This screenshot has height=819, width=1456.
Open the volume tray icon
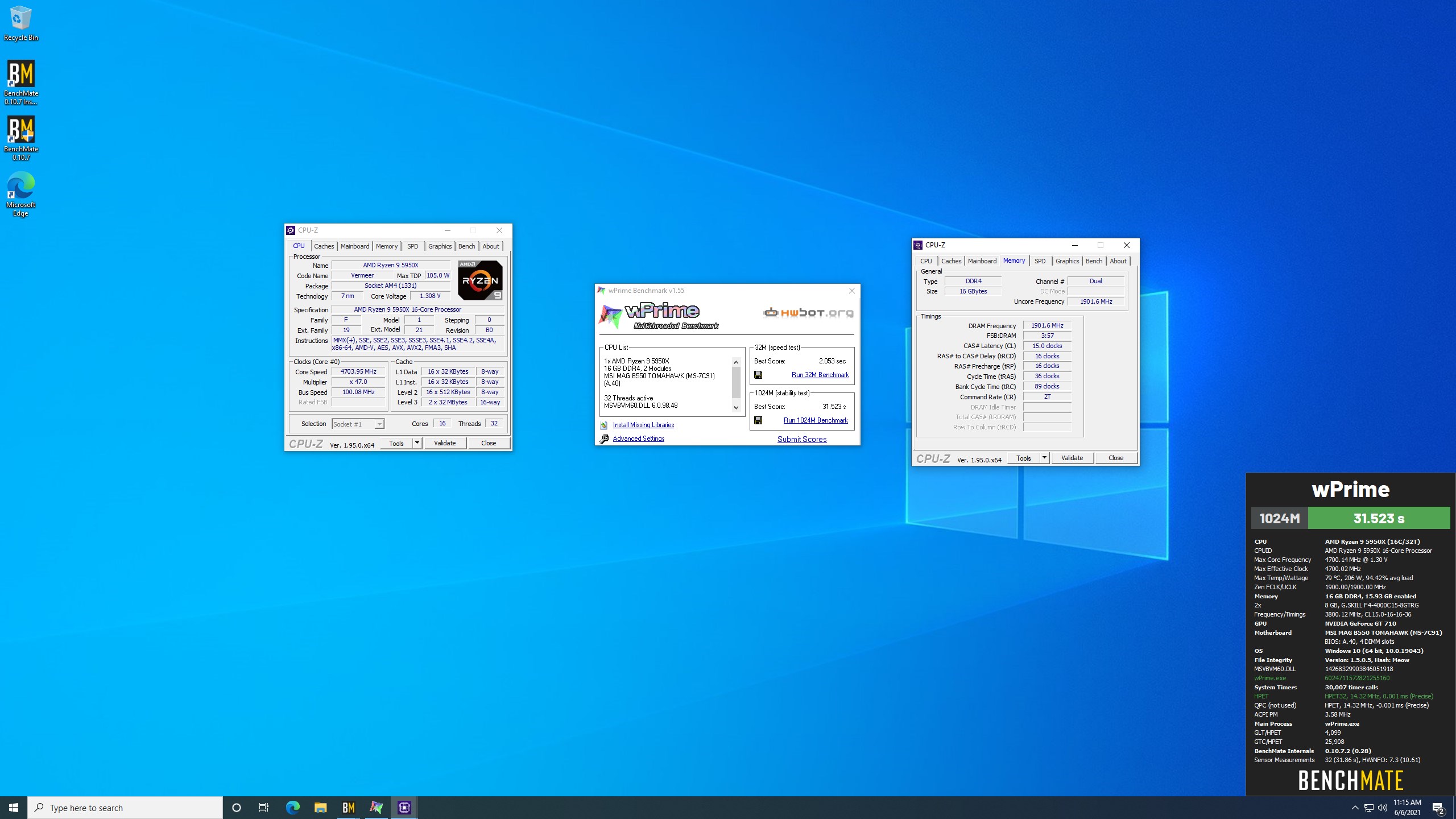[1383, 808]
